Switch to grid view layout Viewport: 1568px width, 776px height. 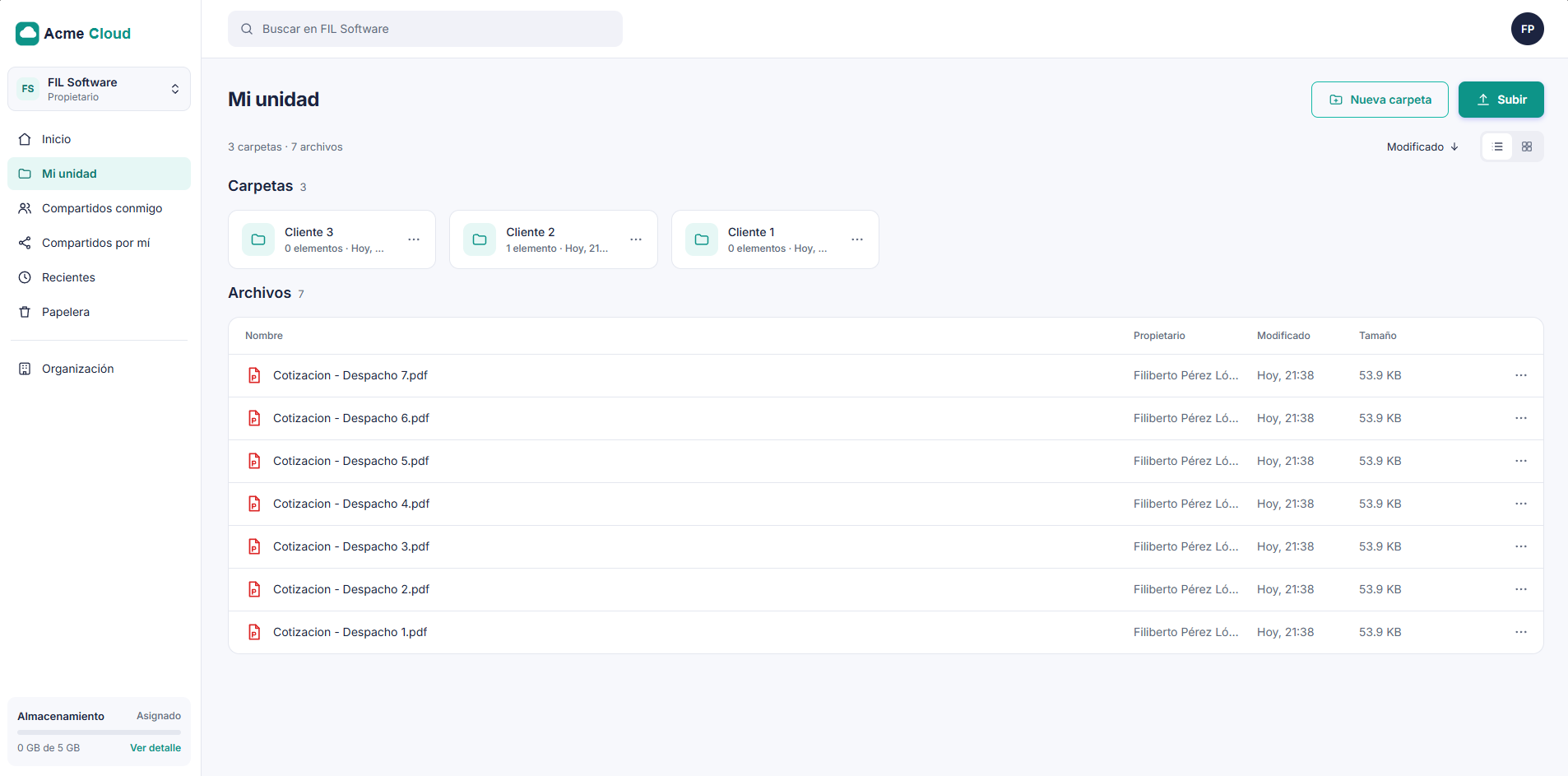pyautogui.click(x=1527, y=146)
